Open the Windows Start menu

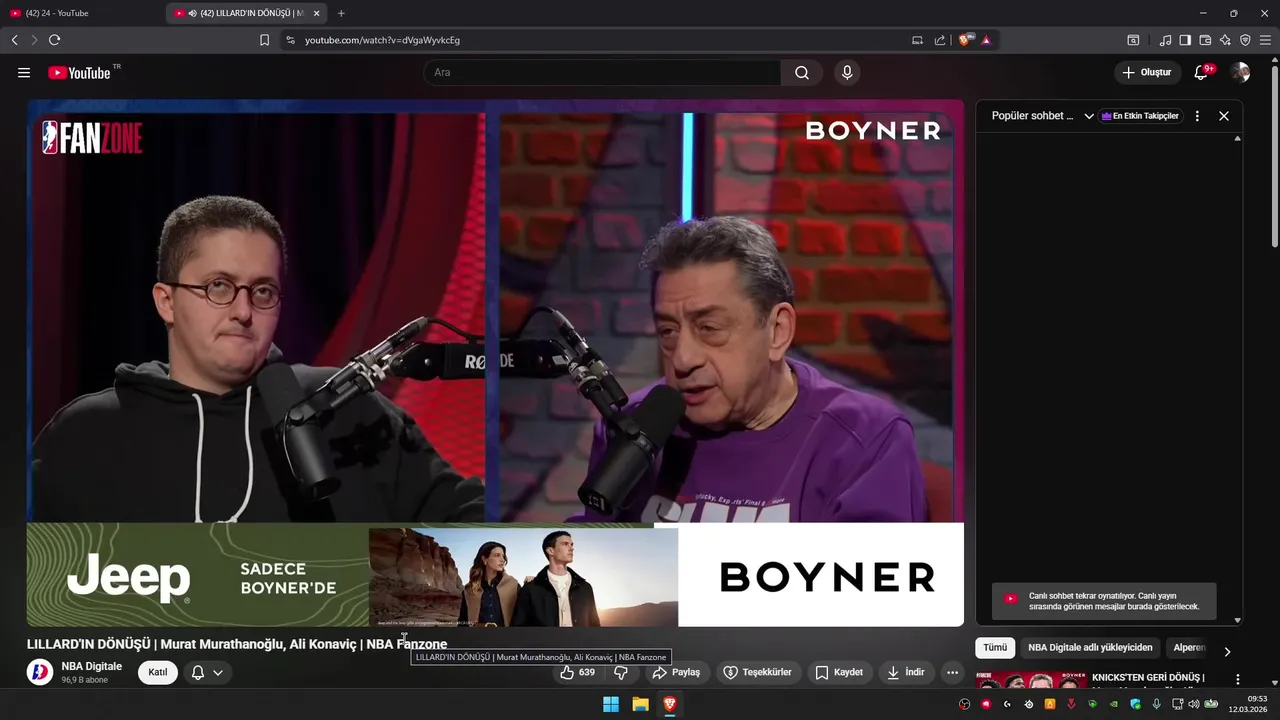pos(611,704)
